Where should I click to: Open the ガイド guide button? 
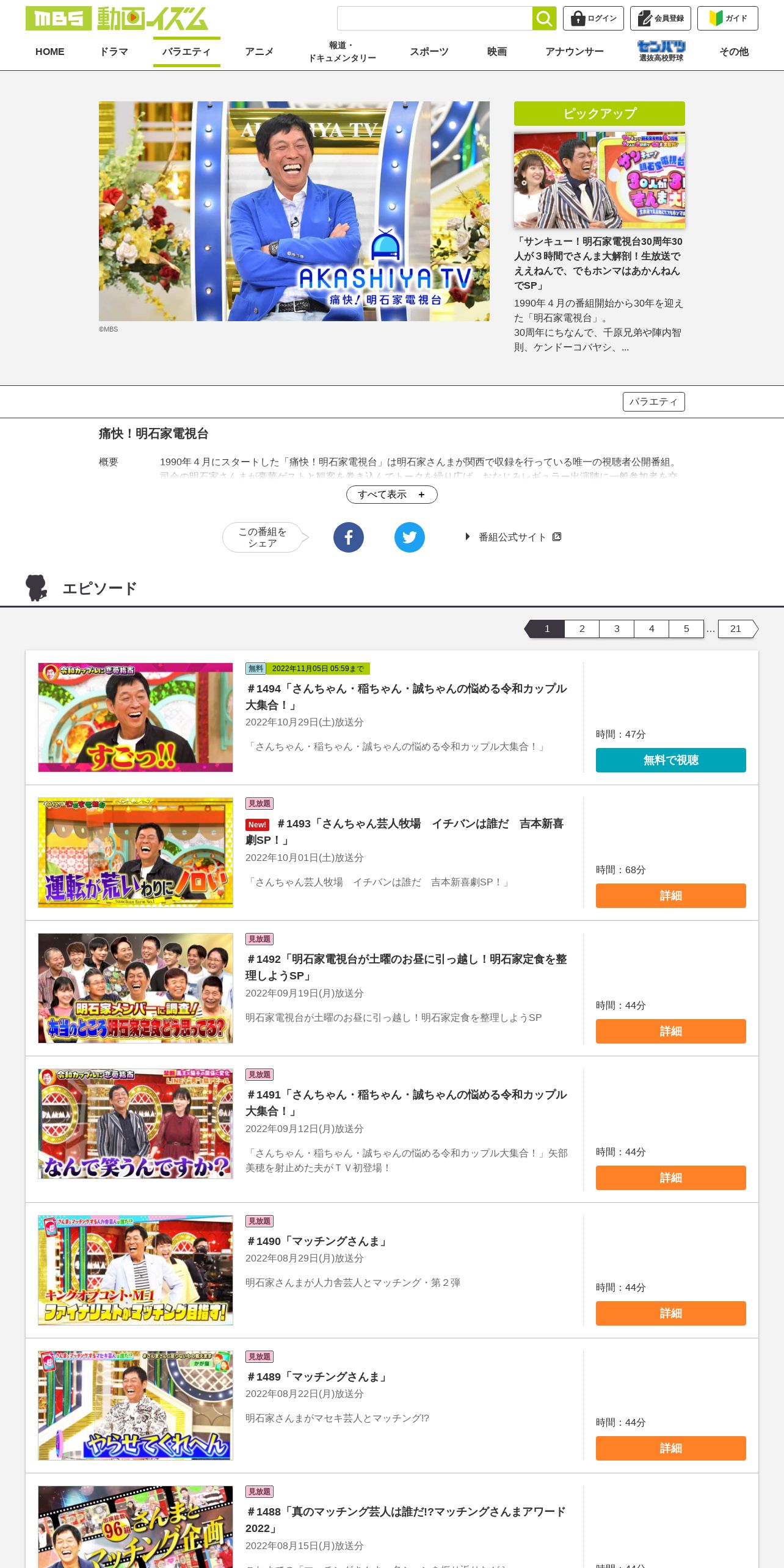[727, 18]
